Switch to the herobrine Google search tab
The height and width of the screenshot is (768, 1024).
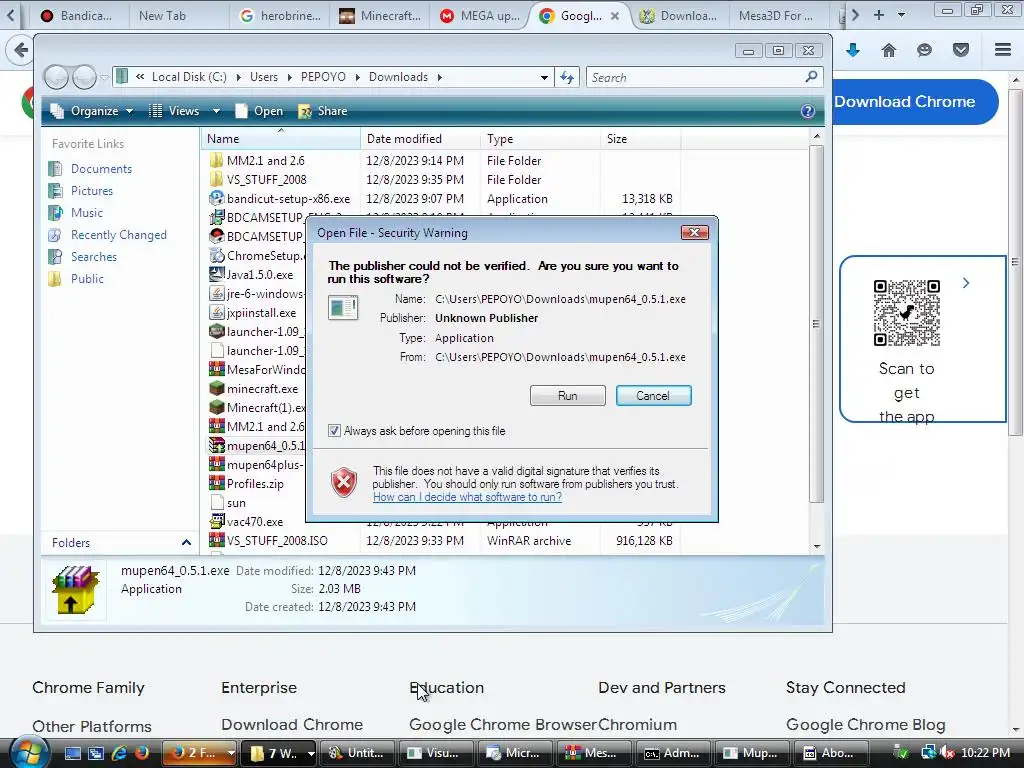(280, 16)
